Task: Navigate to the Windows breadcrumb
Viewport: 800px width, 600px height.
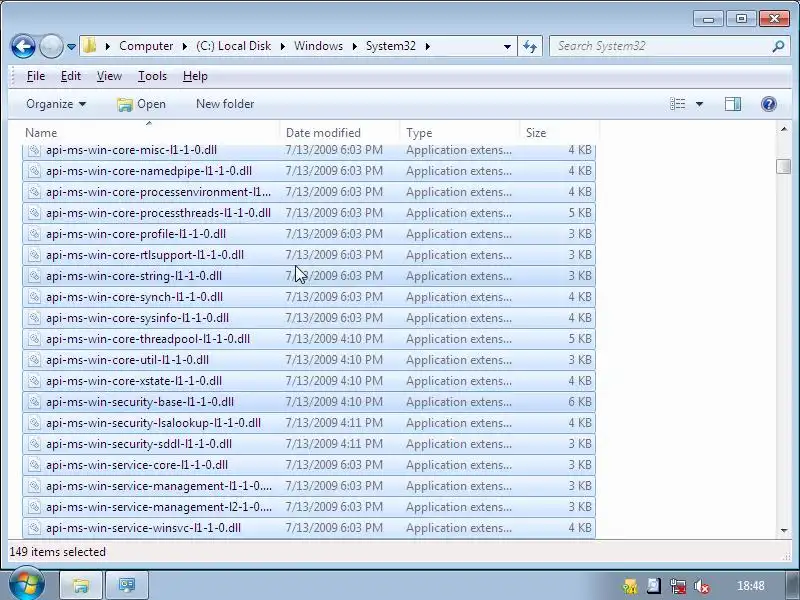Action: 318,46
